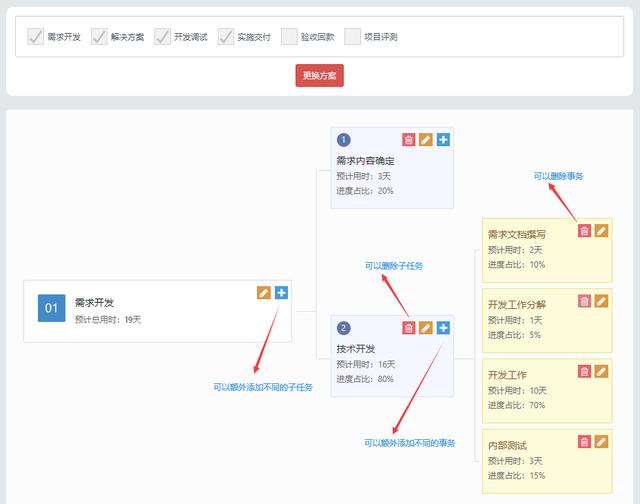The width and height of the screenshot is (640, 504).
Task: Click 预计总用时：19天 text
Action: click(x=108, y=320)
